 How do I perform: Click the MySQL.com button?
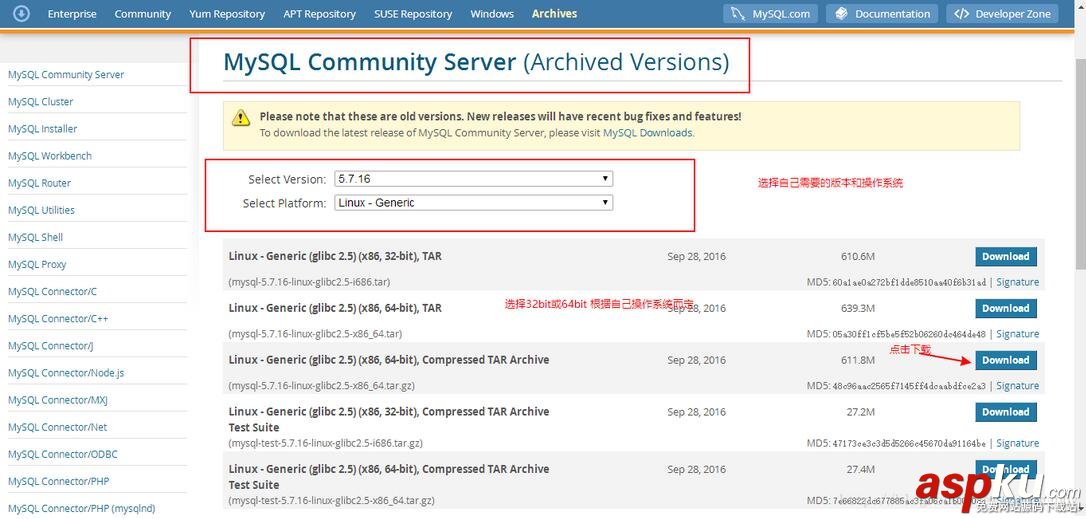[770, 14]
